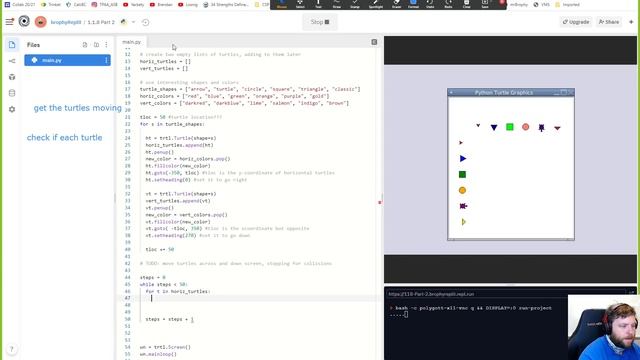Select Zoom annotation Mouse tool

281,4
